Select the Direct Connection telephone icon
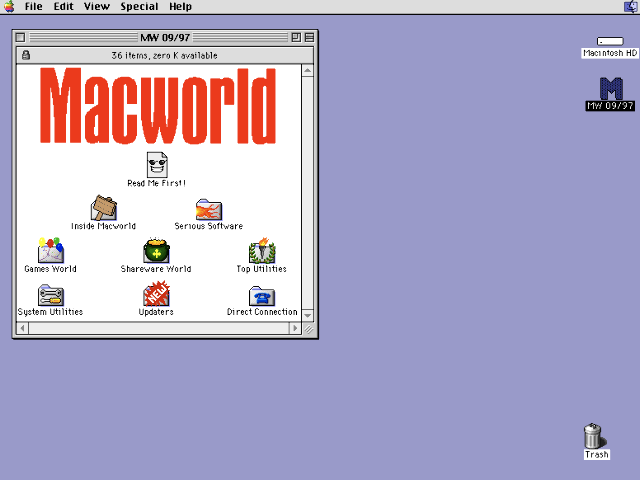640x480 pixels. (262, 296)
